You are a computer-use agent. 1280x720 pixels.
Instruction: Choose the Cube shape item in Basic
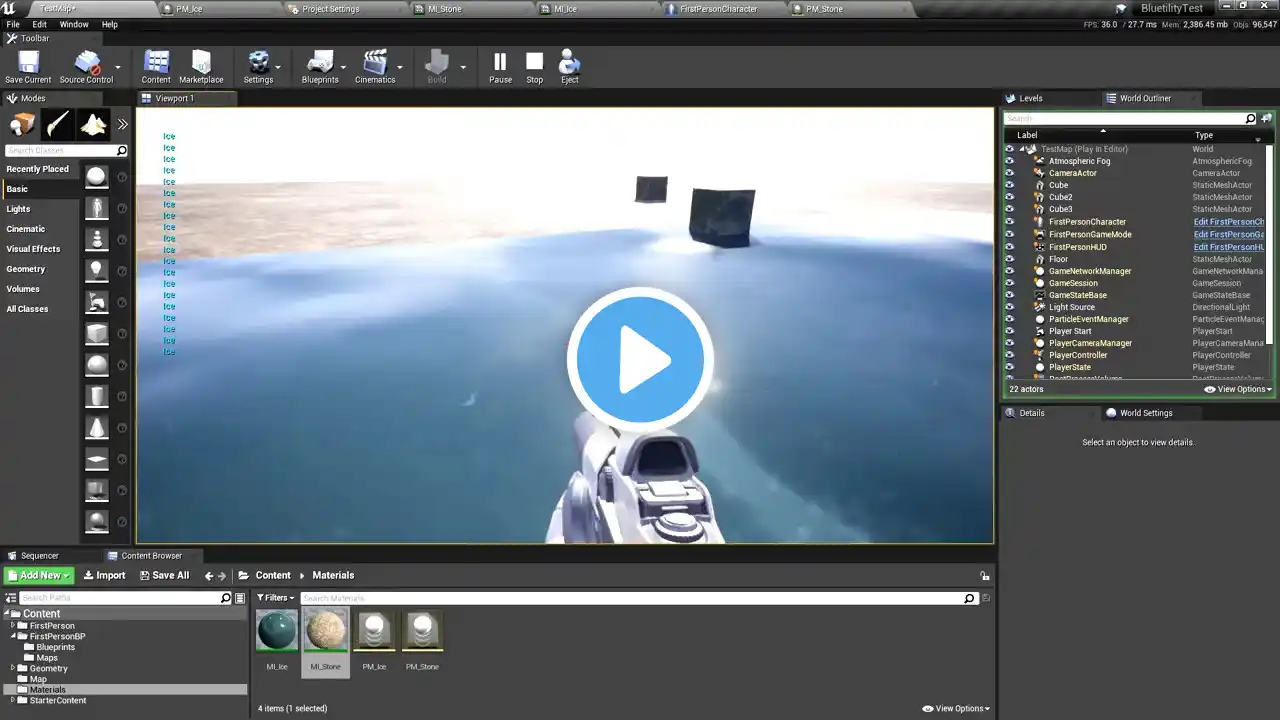tap(97, 334)
